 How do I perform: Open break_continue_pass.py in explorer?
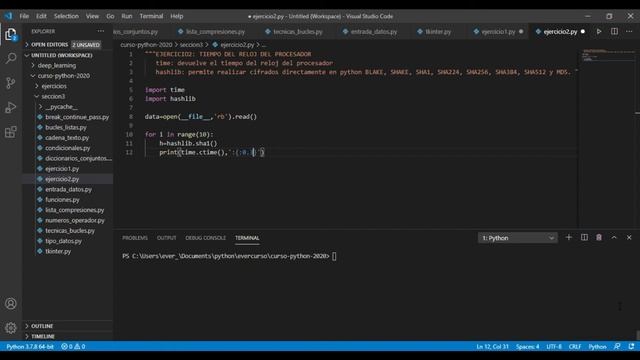(x=67, y=117)
